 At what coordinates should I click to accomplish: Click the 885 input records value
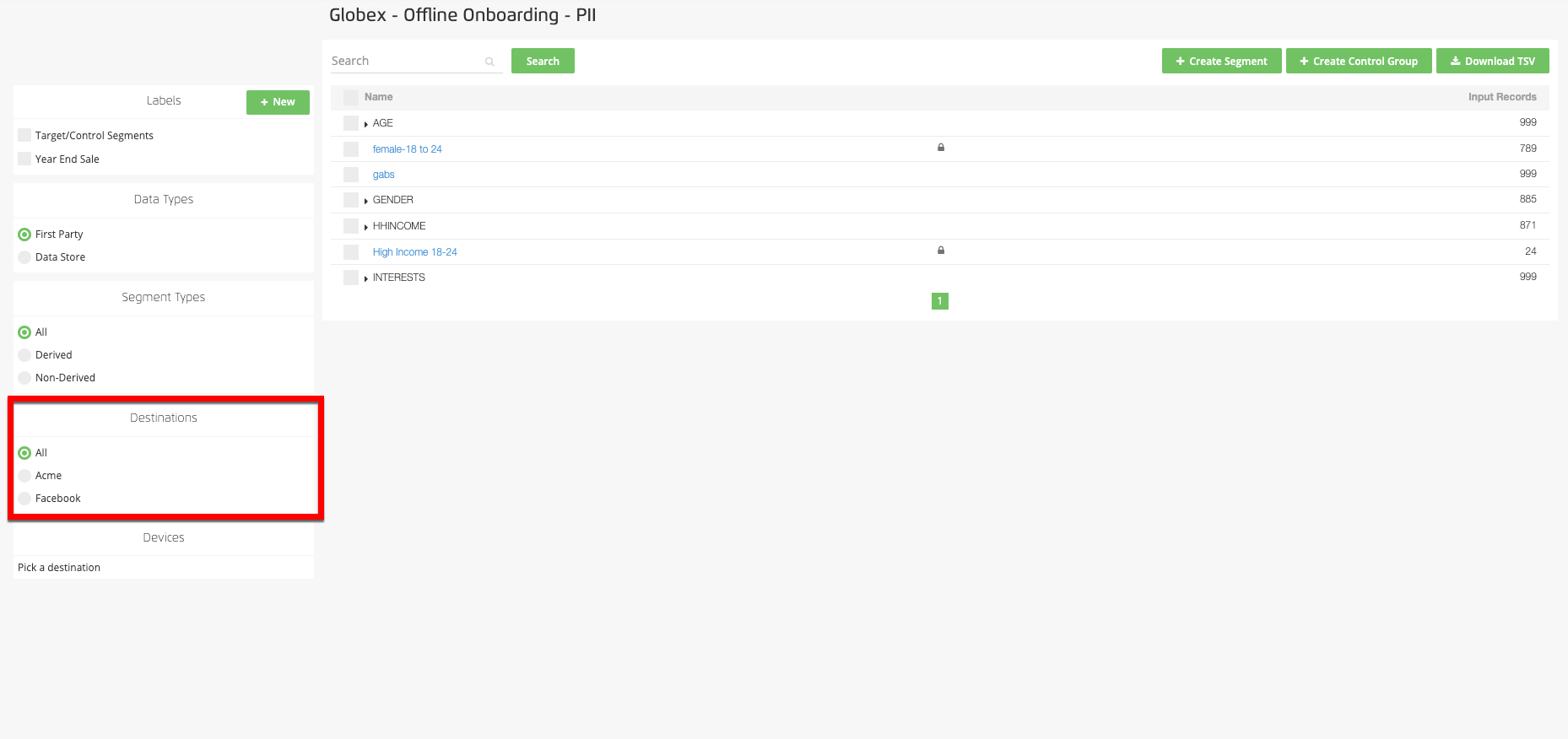[1527, 199]
